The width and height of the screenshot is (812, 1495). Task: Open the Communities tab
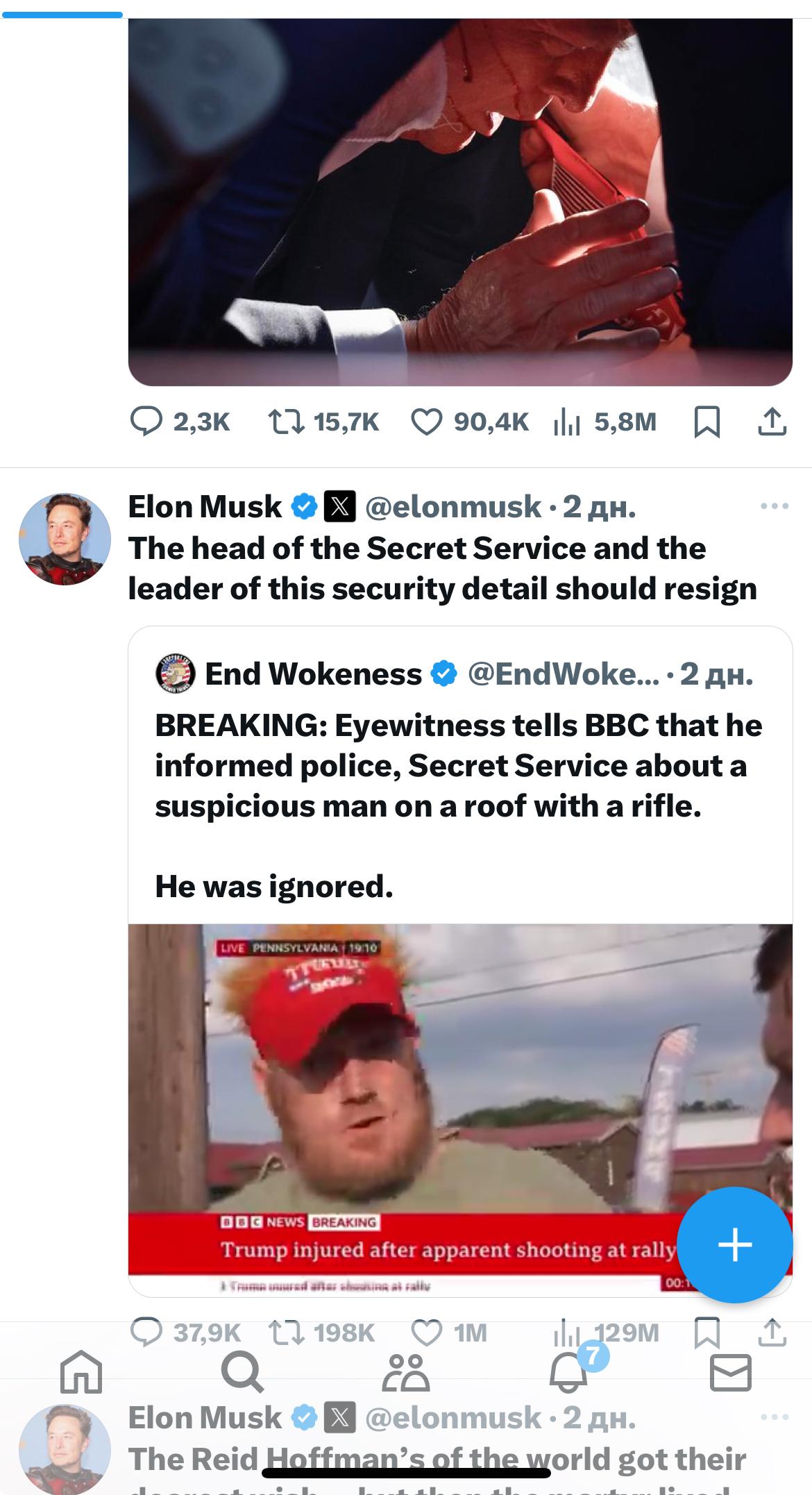[x=405, y=1372]
